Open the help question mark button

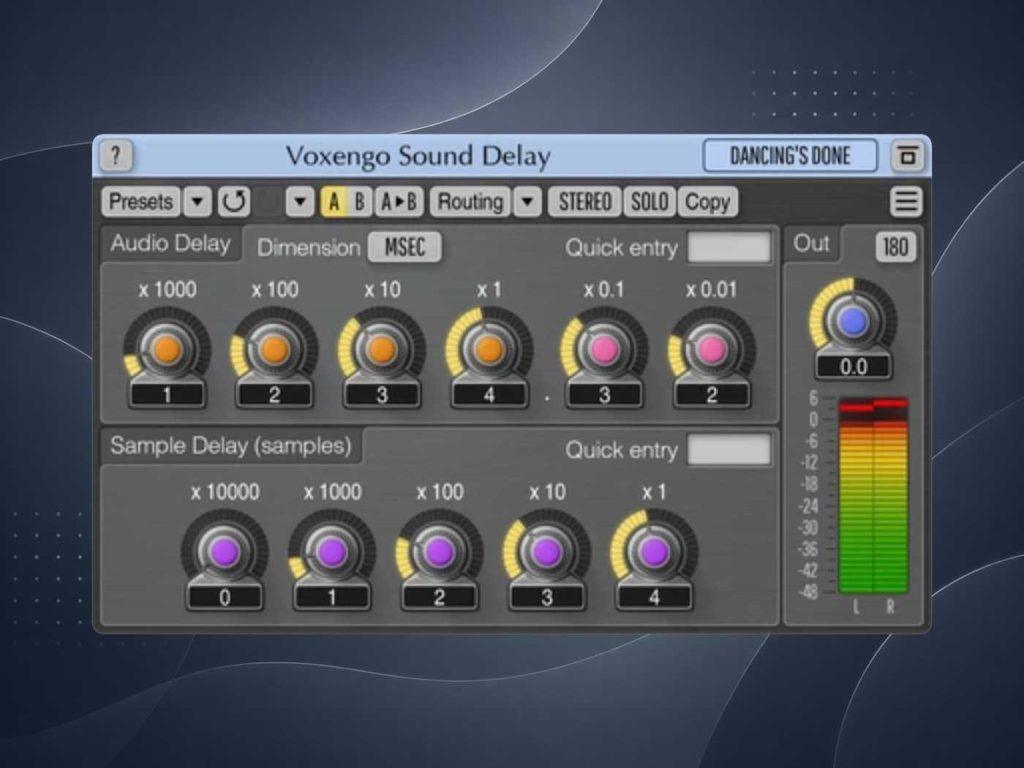[x=116, y=156]
